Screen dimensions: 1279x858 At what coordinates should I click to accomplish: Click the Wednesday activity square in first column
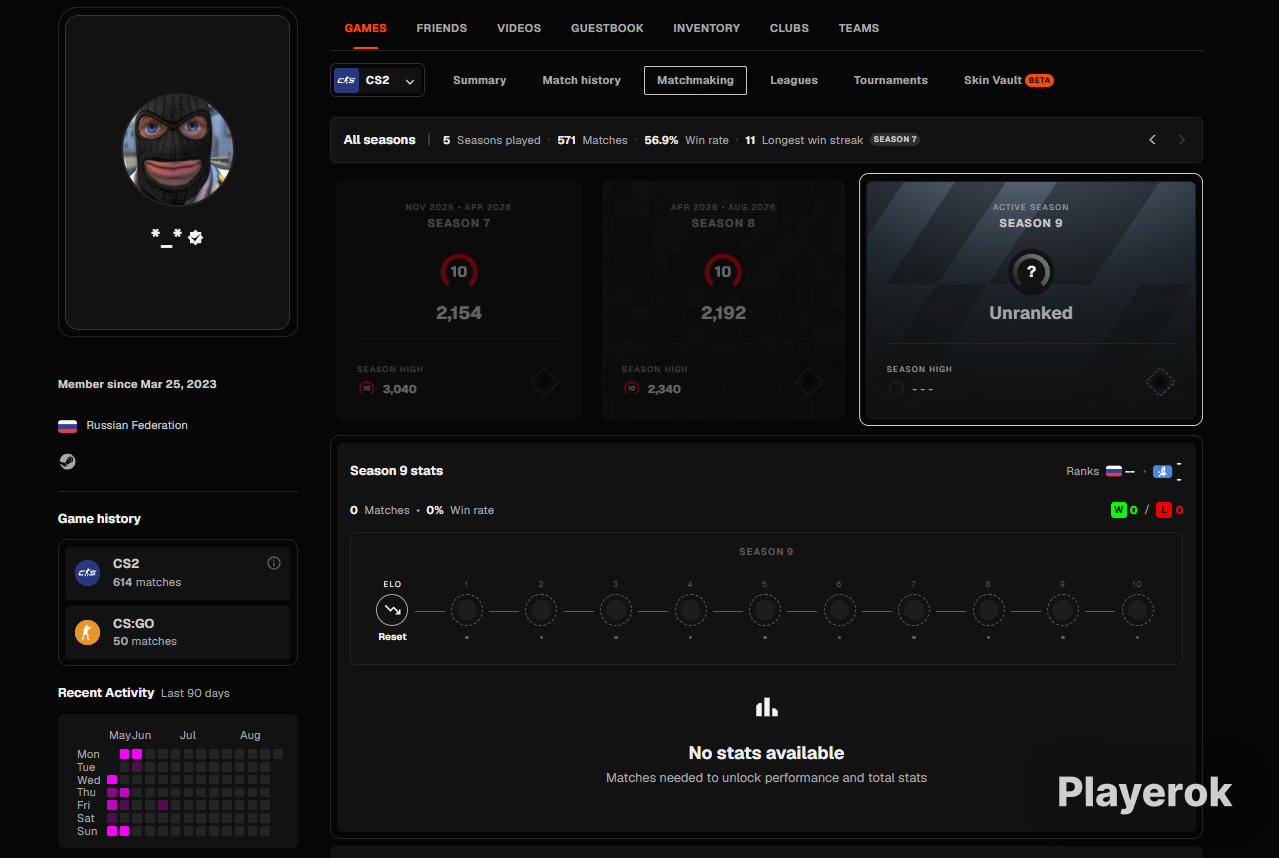click(112, 780)
